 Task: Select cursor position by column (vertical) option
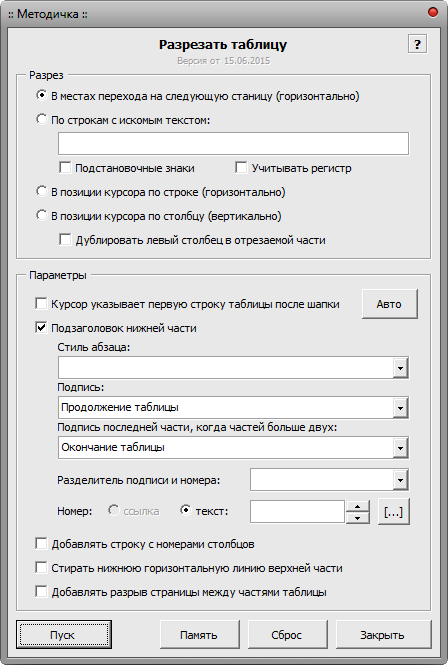(41, 216)
